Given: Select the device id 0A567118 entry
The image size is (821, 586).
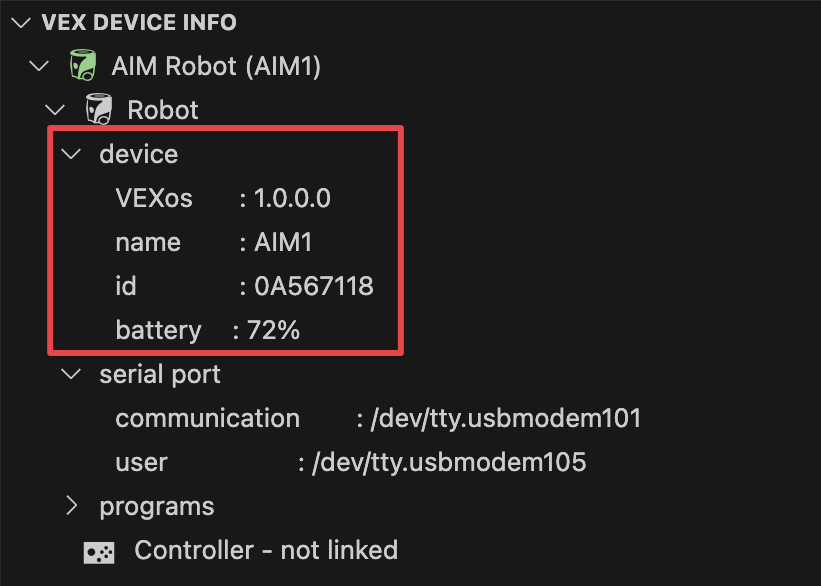Looking at the screenshot, I should tap(250, 285).
